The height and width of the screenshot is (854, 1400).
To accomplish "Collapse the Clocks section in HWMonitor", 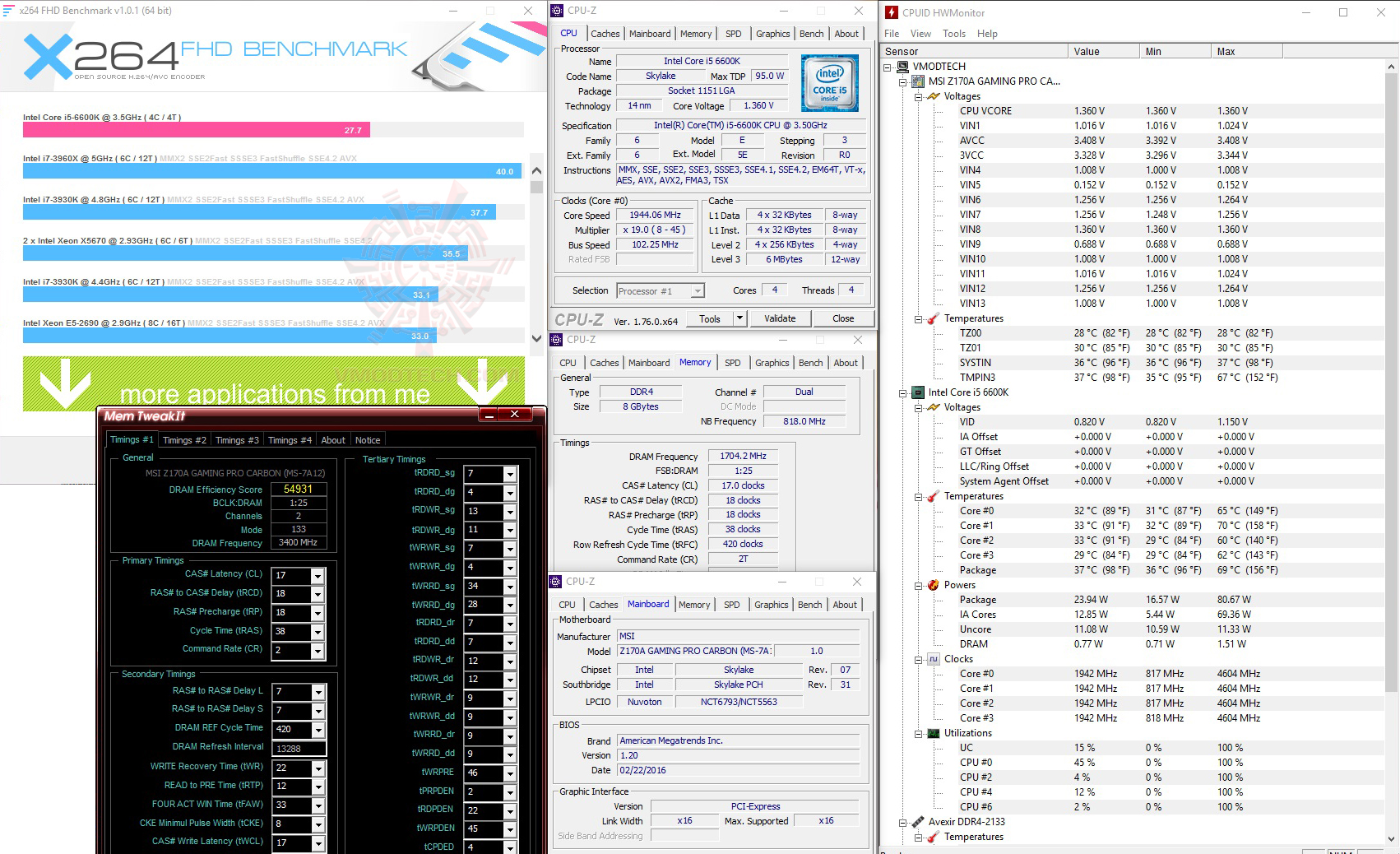I will (919, 659).
